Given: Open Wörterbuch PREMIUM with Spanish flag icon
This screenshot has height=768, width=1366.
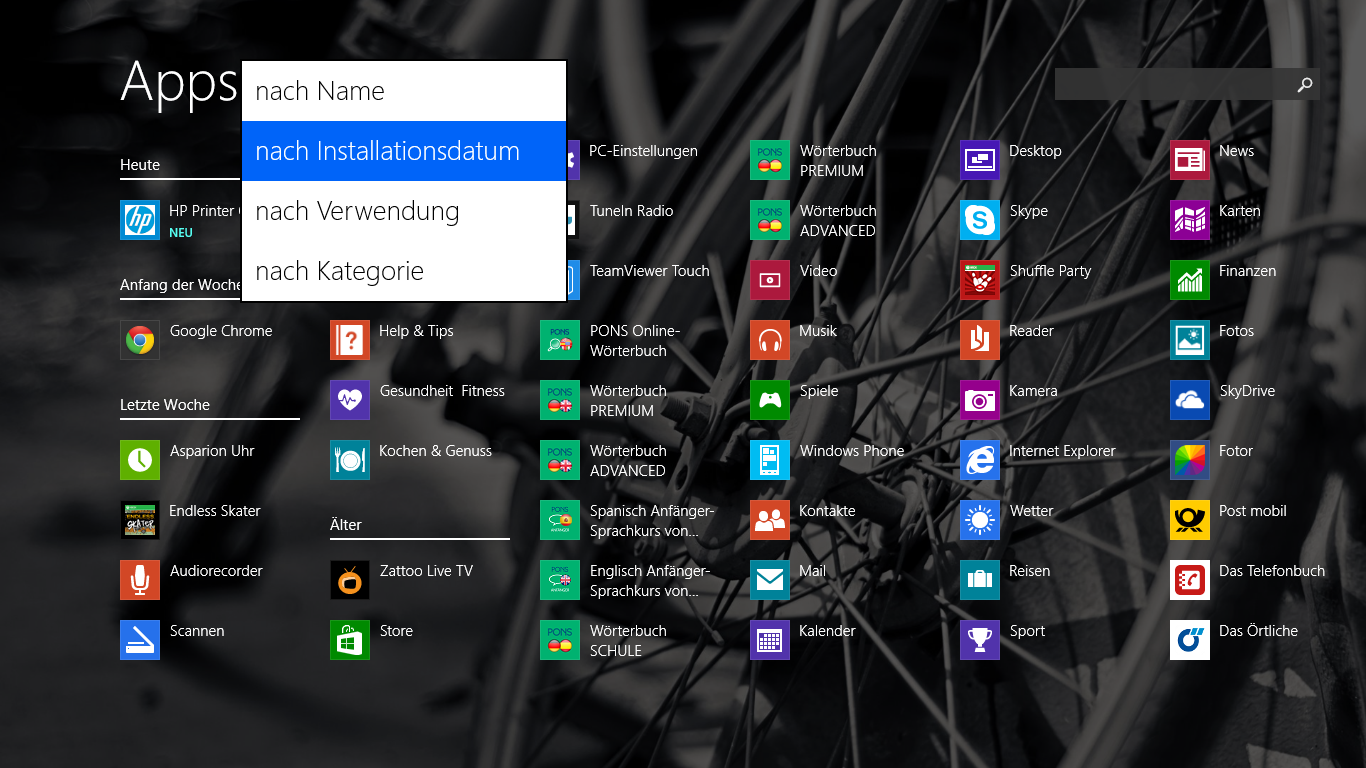Looking at the screenshot, I should [770, 160].
